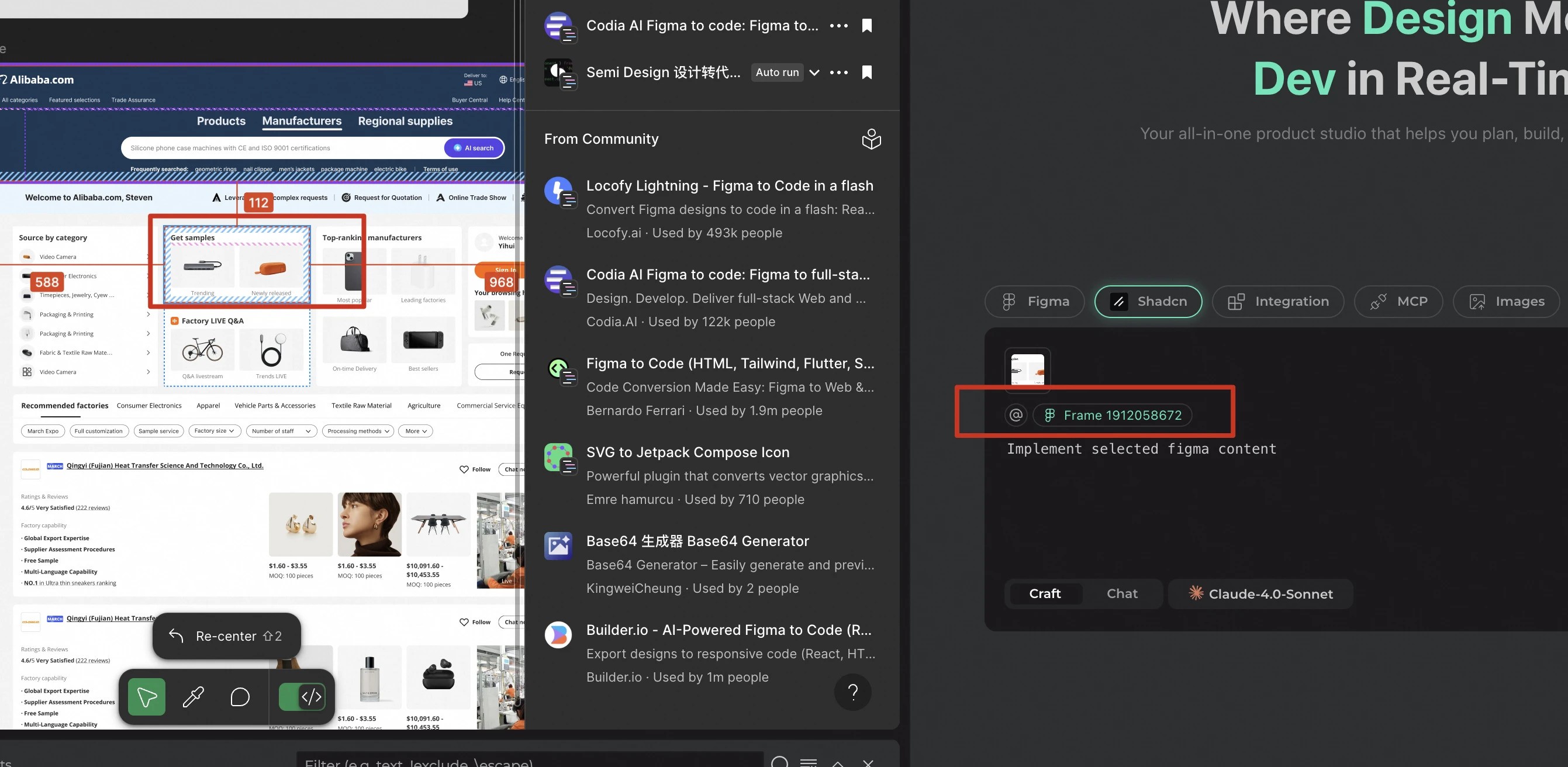1568x767 pixels.
Task: Open more options for Semi Design plugin
Action: tap(839, 72)
